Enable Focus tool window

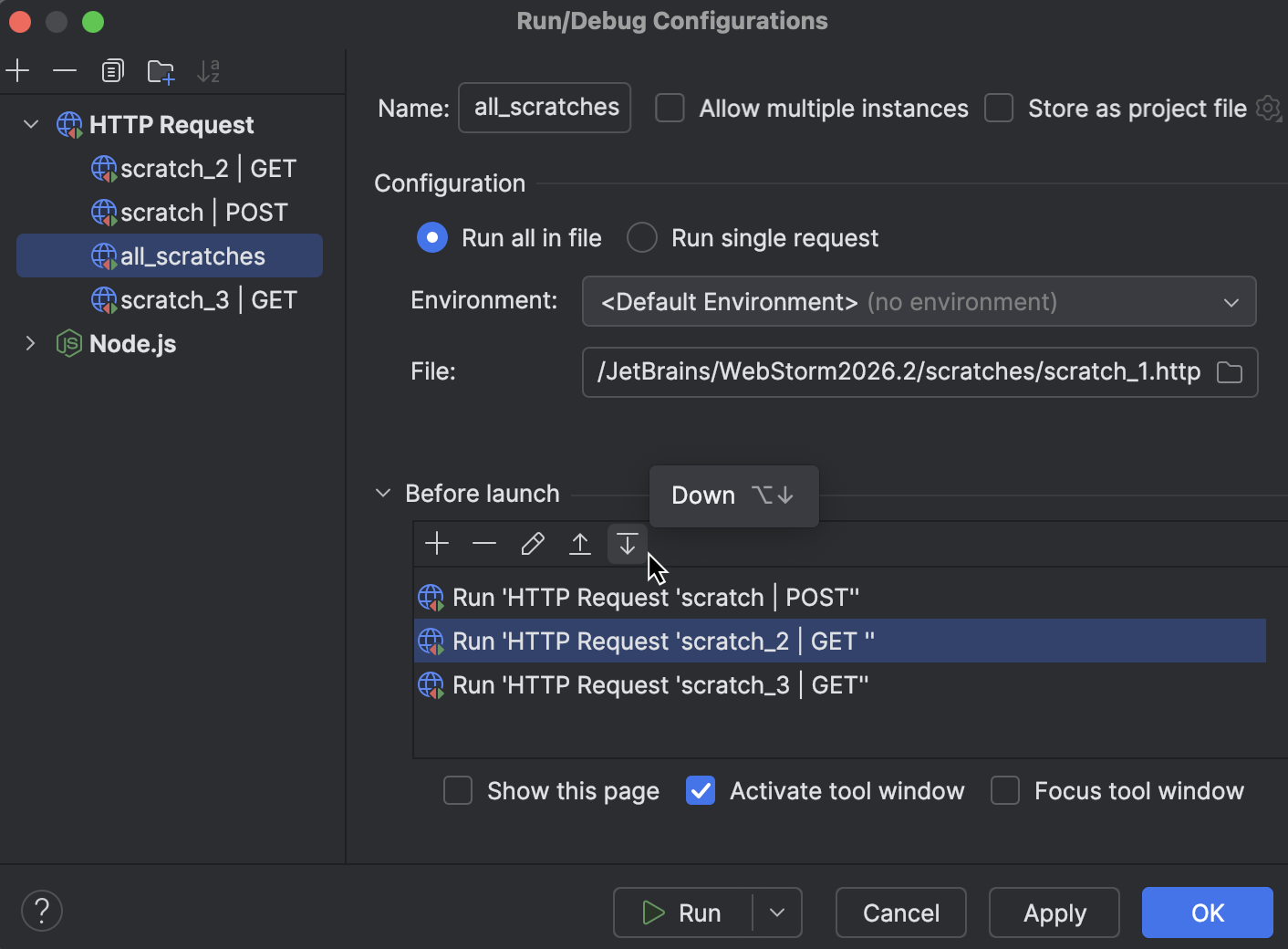pyautogui.click(x=1005, y=791)
